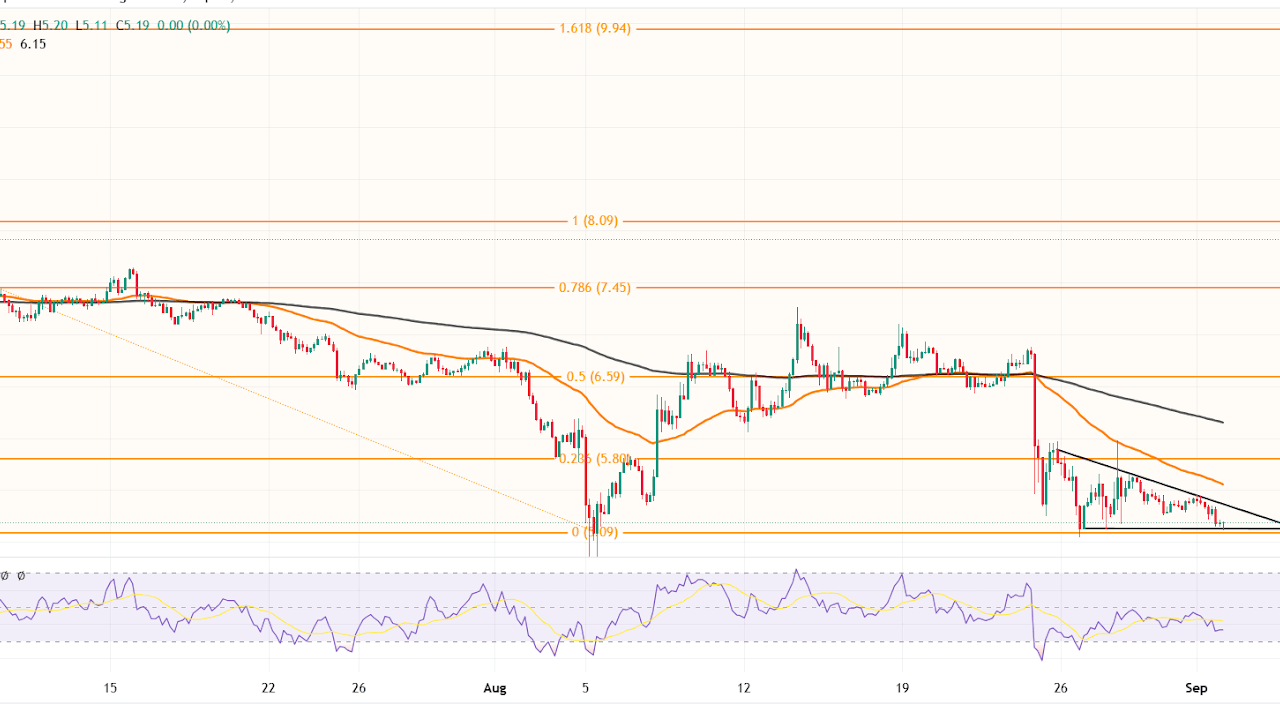
Task: Click the 15 date label on time axis
Action: 110,688
